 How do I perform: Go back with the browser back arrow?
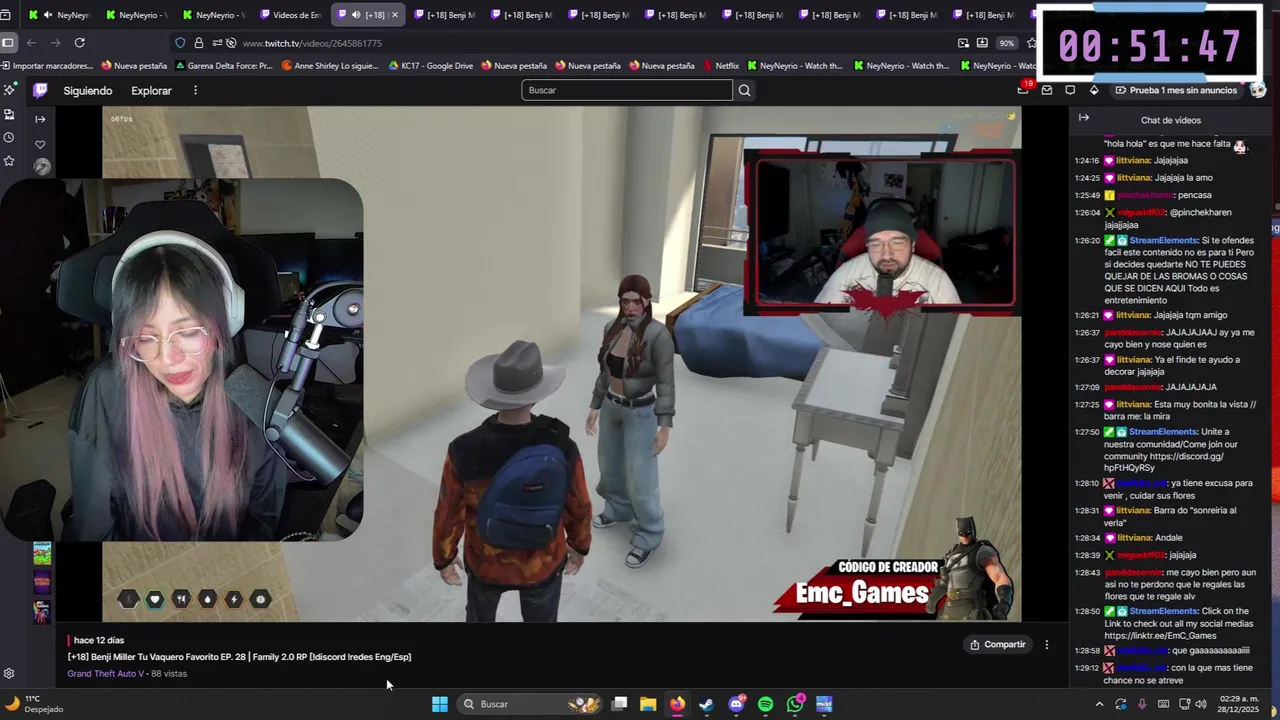point(31,43)
